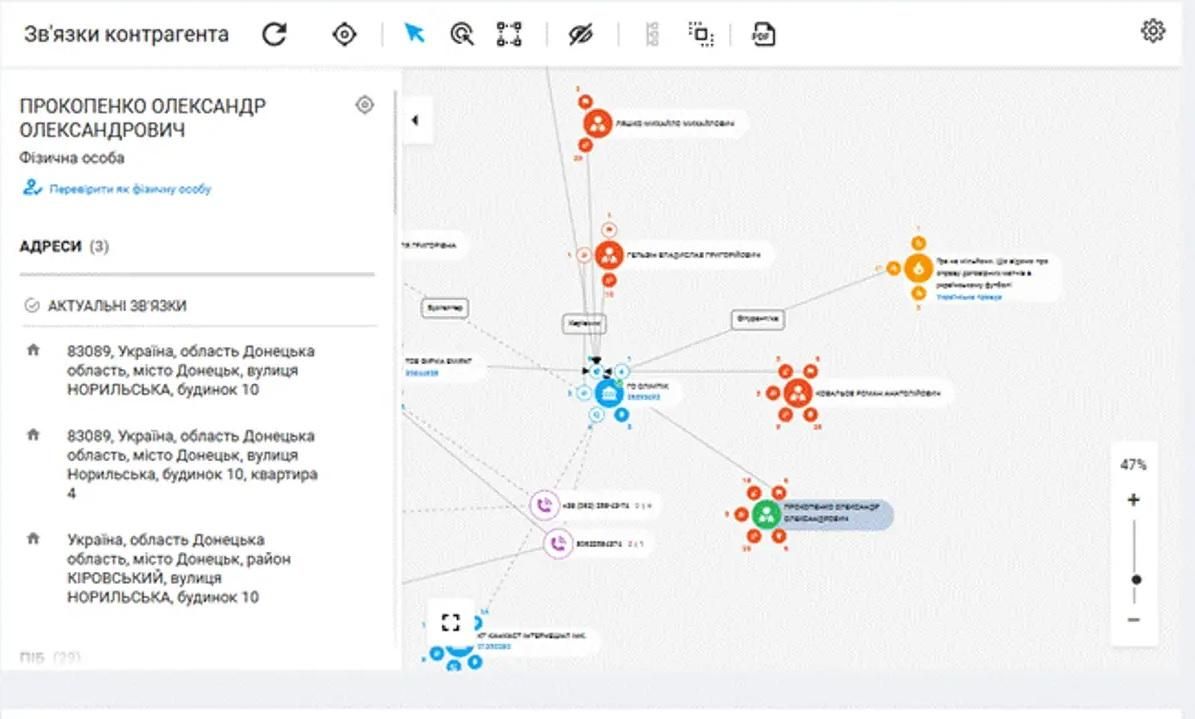Click the Ковальов Роман Анатолійович node
Screen dimensions: 1195x719
pyautogui.click(x=797, y=394)
